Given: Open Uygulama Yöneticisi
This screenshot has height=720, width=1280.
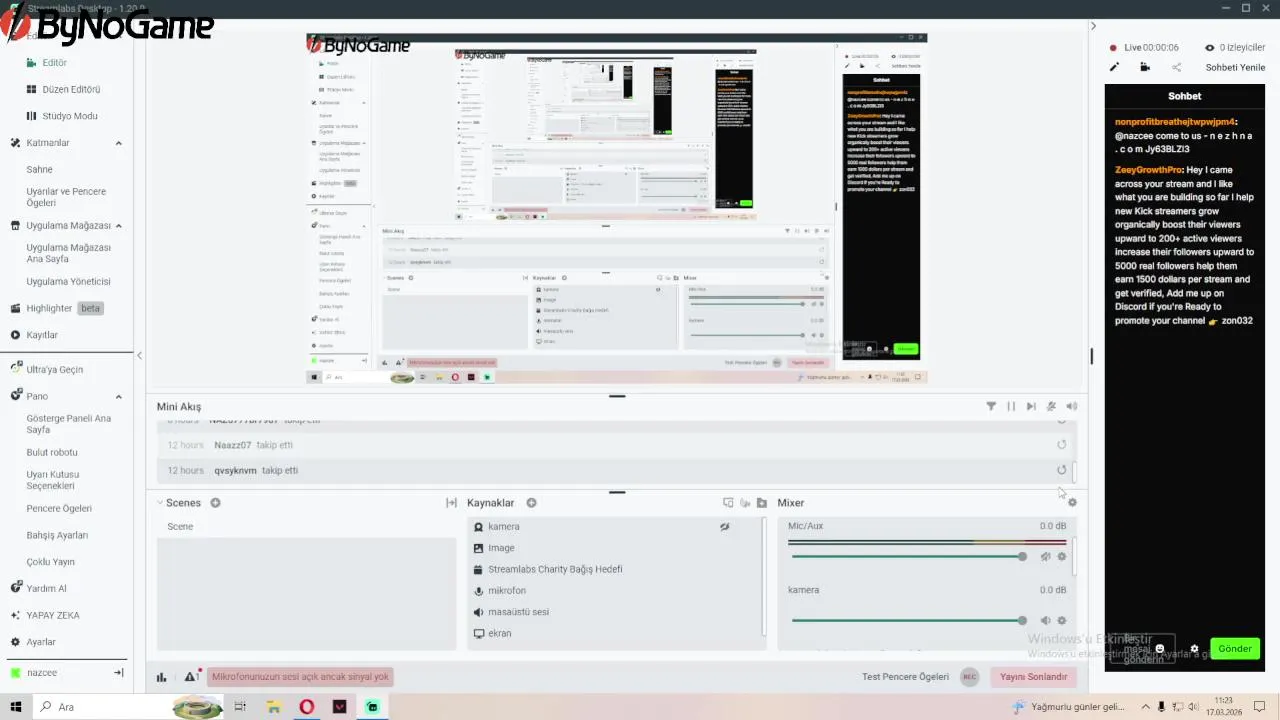Looking at the screenshot, I should [68, 282].
